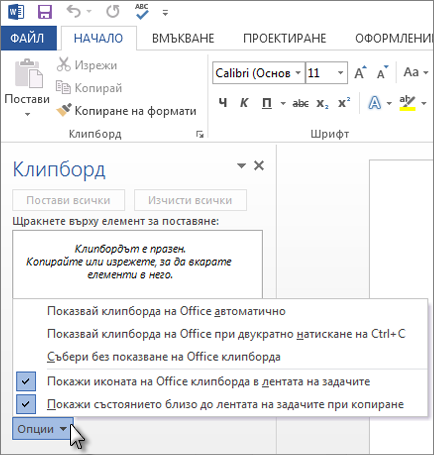Screen dimensions: 434x455
Task: Toggle Покажи състоянието близо до лентата option
Action: (220, 404)
